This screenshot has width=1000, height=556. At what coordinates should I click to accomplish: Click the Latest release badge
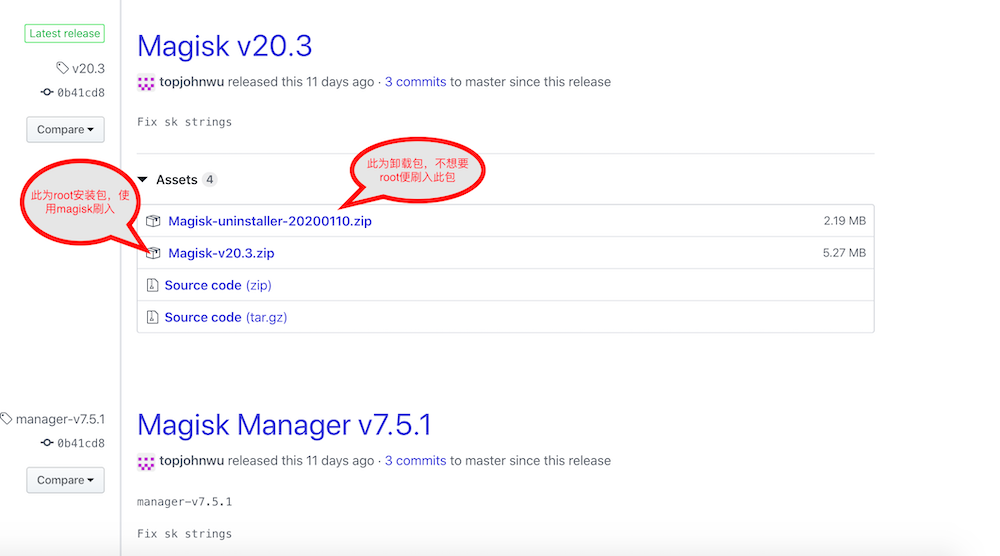click(64, 33)
